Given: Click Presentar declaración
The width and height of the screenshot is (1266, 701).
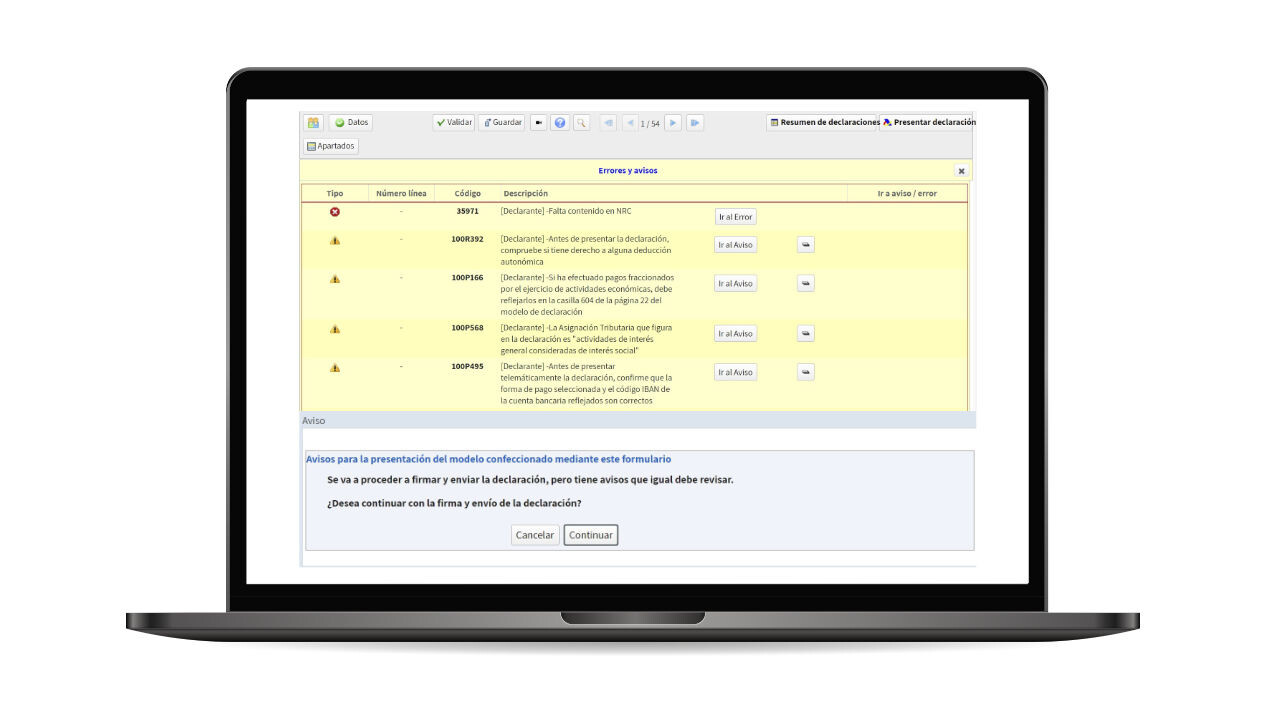Looking at the screenshot, I should 928,123.
